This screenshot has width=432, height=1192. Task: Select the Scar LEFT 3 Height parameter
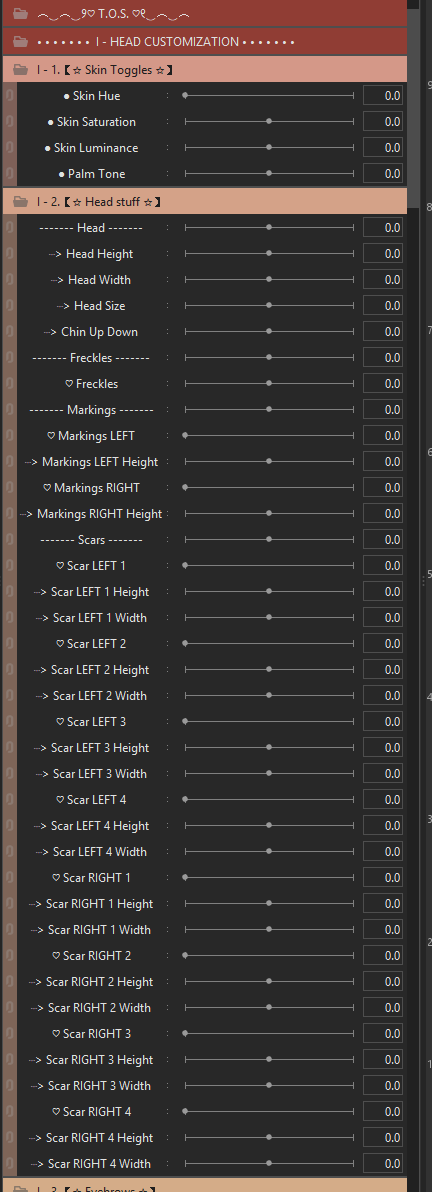(x=91, y=747)
